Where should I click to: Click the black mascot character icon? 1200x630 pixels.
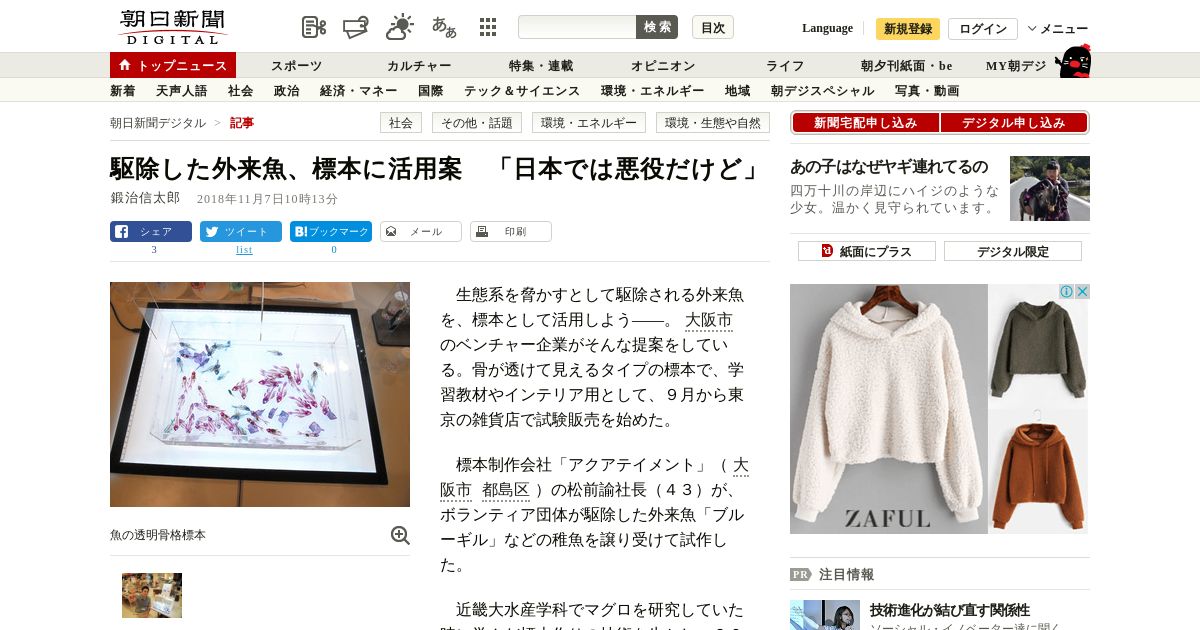1073,61
